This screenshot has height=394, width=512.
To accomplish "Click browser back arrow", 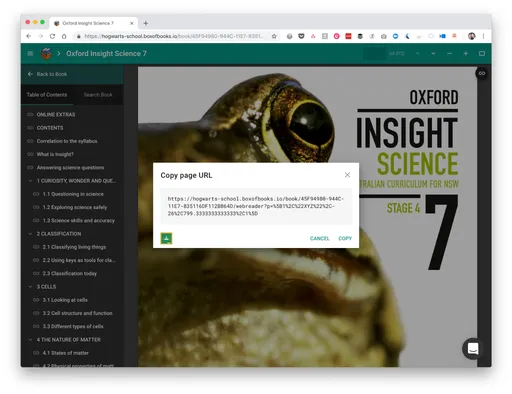I will (29, 36).
